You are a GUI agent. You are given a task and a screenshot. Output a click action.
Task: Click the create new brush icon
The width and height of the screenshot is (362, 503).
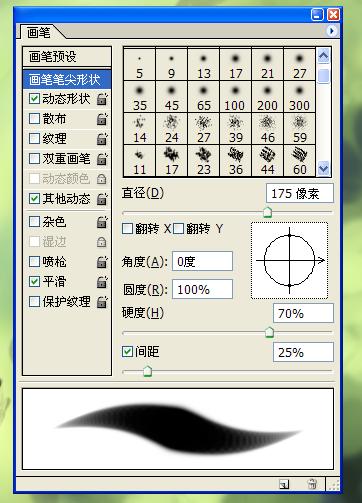284,484
